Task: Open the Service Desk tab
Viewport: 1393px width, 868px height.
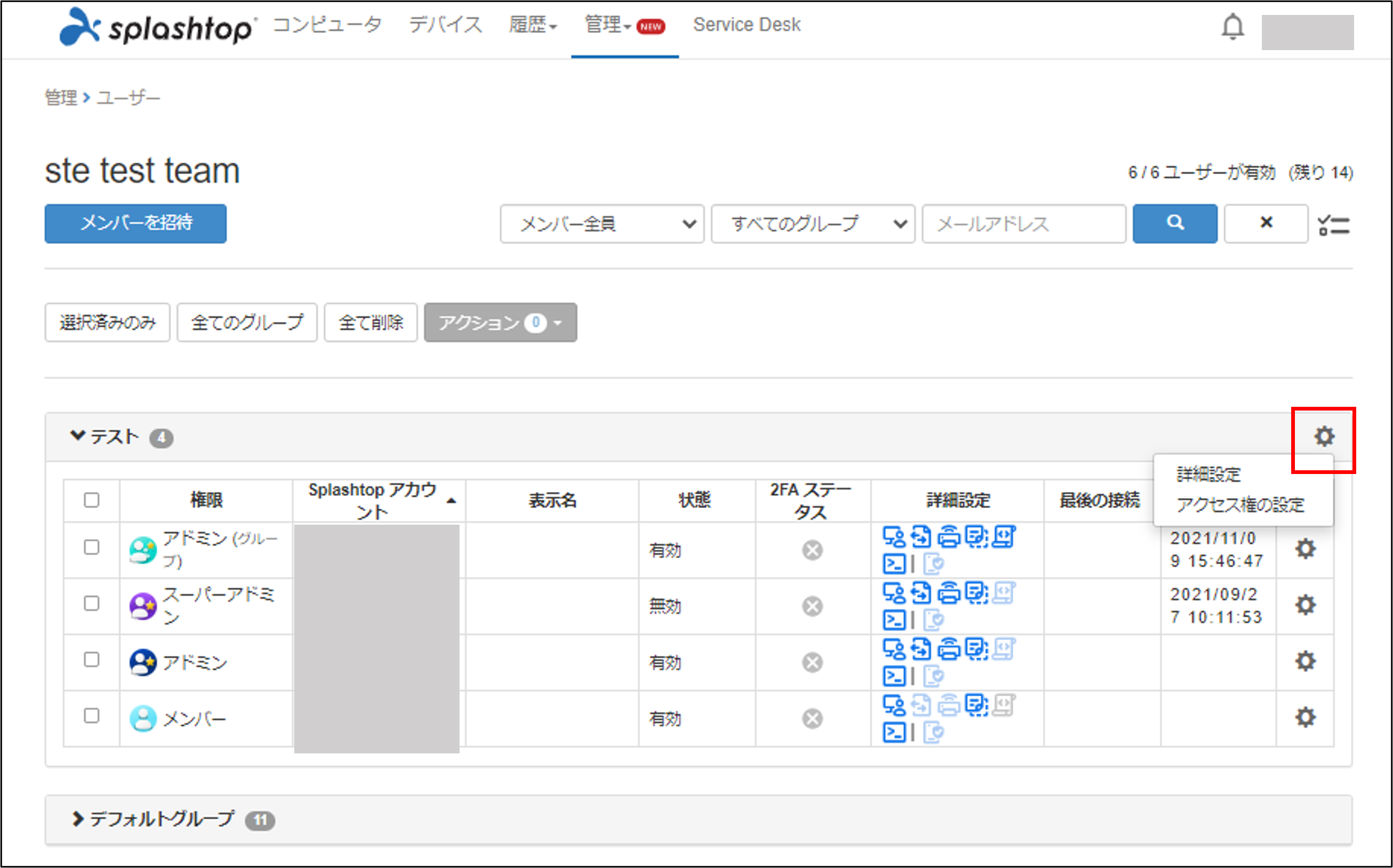Action: [x=746, y=25]
